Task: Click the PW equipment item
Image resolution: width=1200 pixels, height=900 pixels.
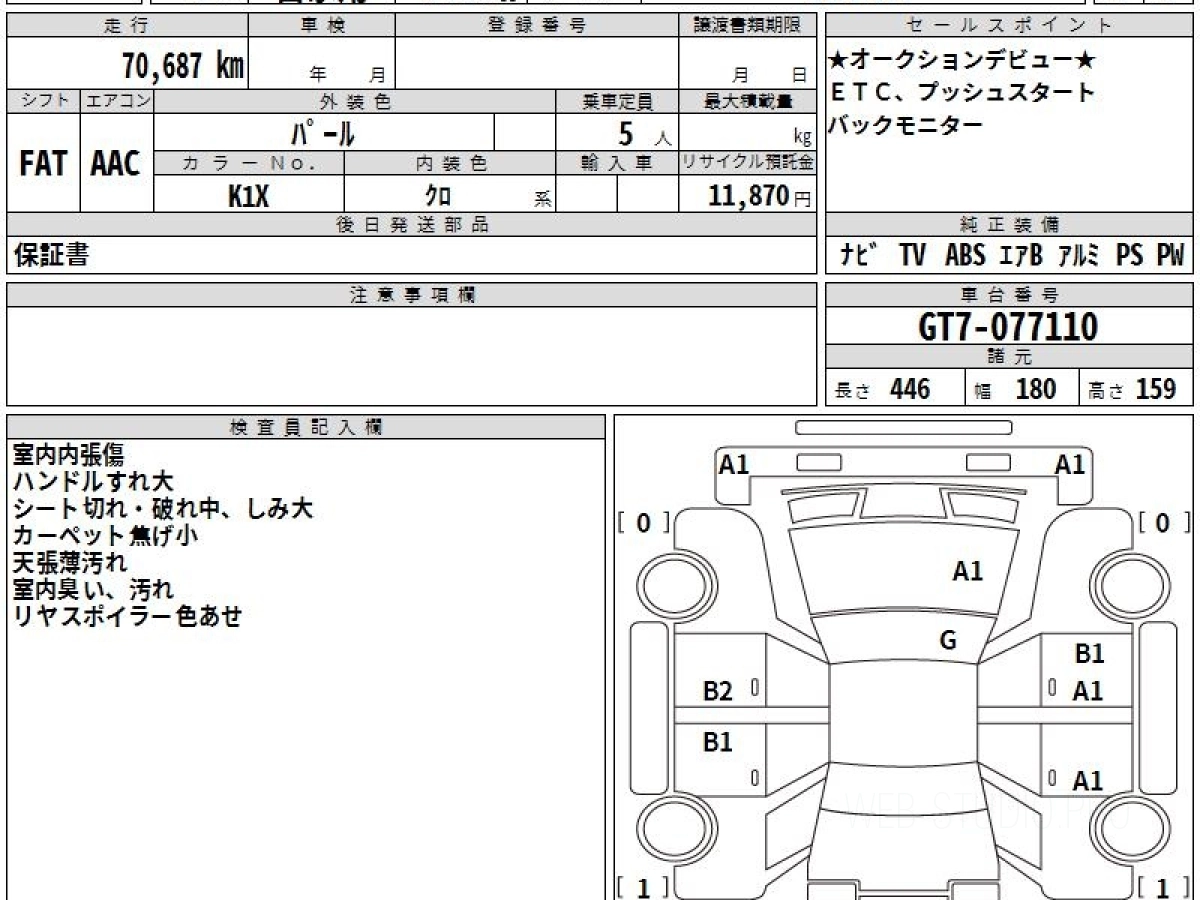Action: coord(1170,256)
